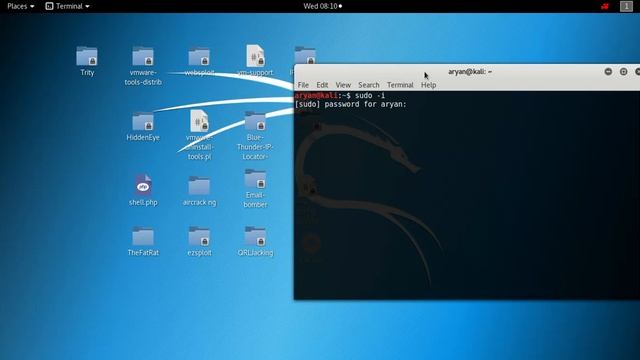Minimize the aryan@kali terminal window
Viewport: 640px width, 360px height.
608,71
